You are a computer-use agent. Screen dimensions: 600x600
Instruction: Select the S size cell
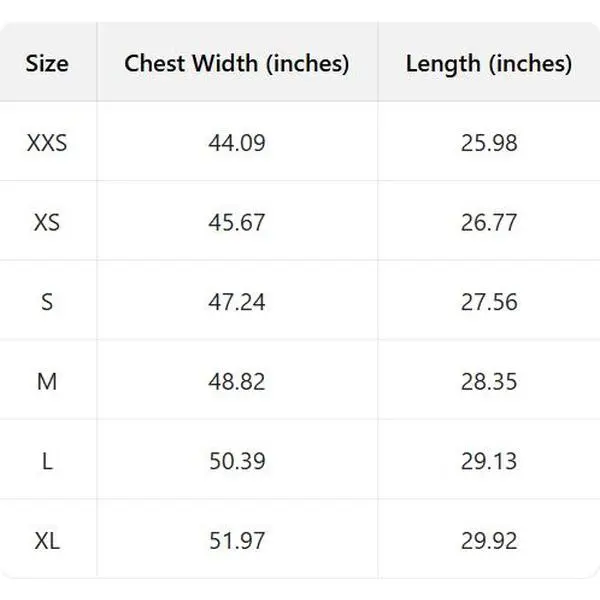[47, 301]
